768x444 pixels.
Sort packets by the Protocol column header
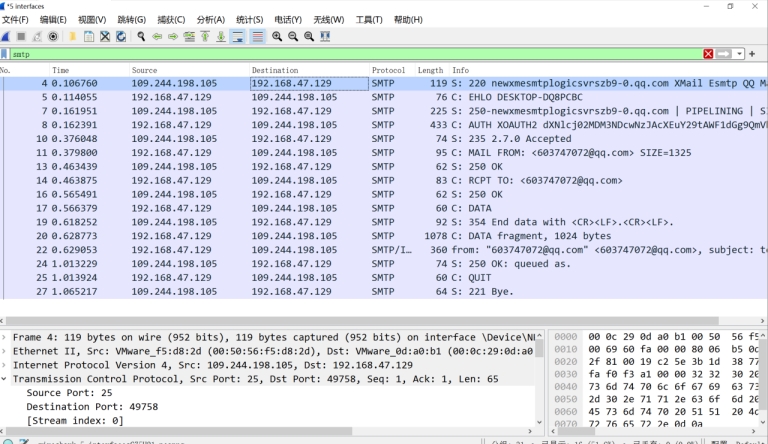(388, 70)
